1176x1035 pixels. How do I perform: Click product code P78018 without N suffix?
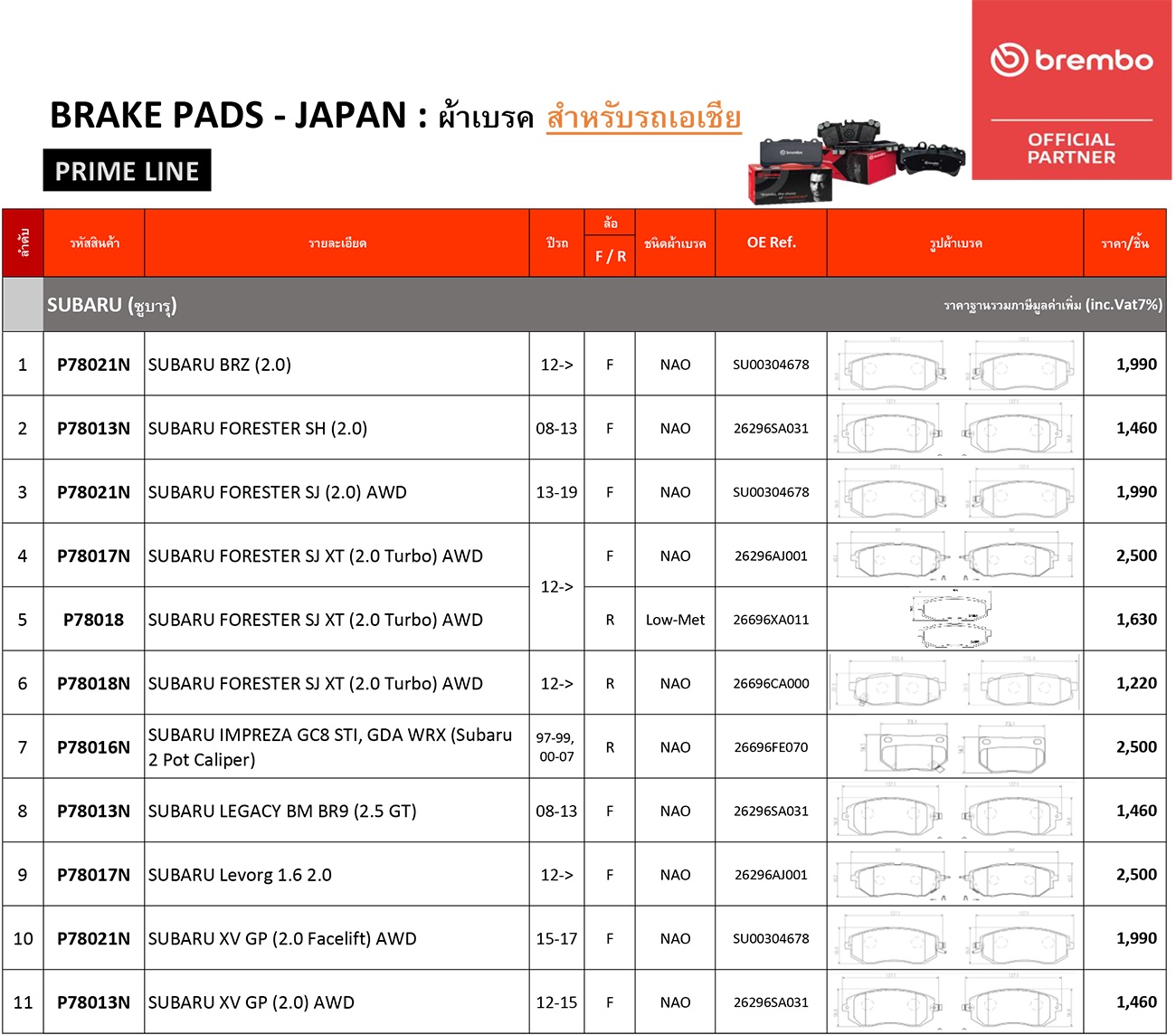pos(93,620)
